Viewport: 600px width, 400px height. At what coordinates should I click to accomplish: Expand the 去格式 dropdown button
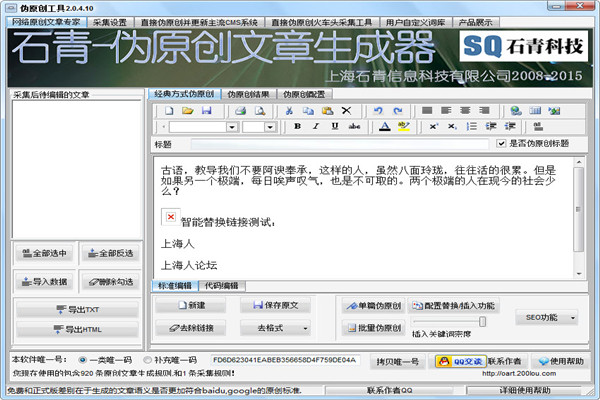(x=305, y=327)
